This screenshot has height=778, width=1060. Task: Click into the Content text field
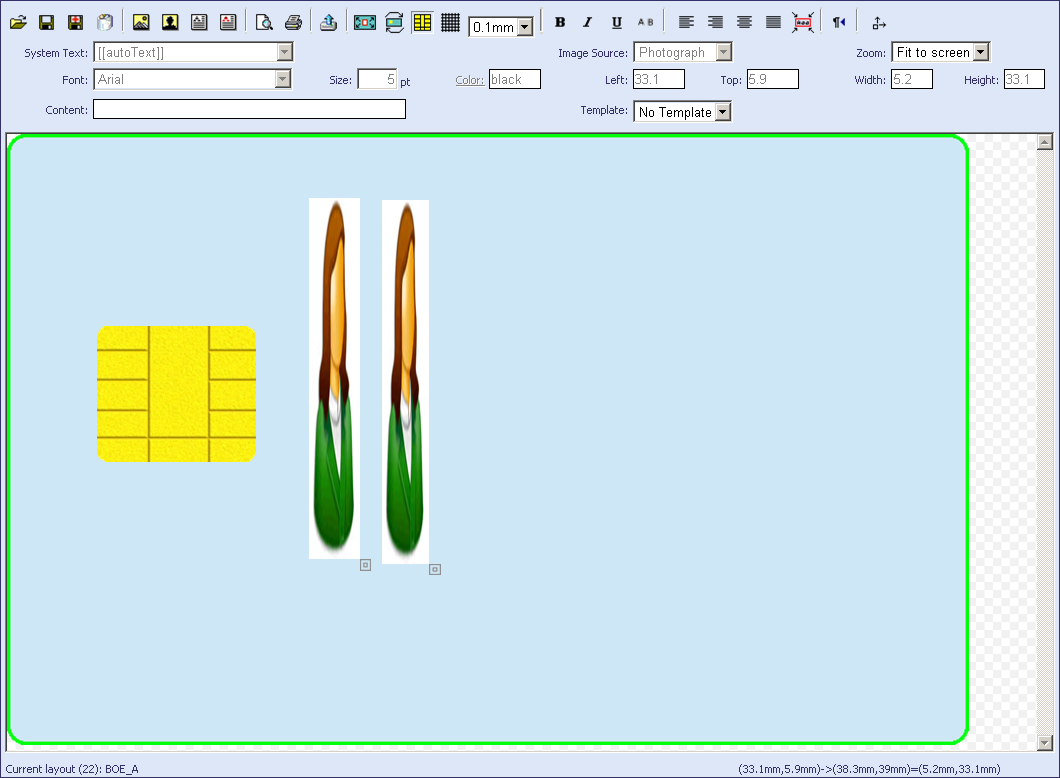click(249, 110)
